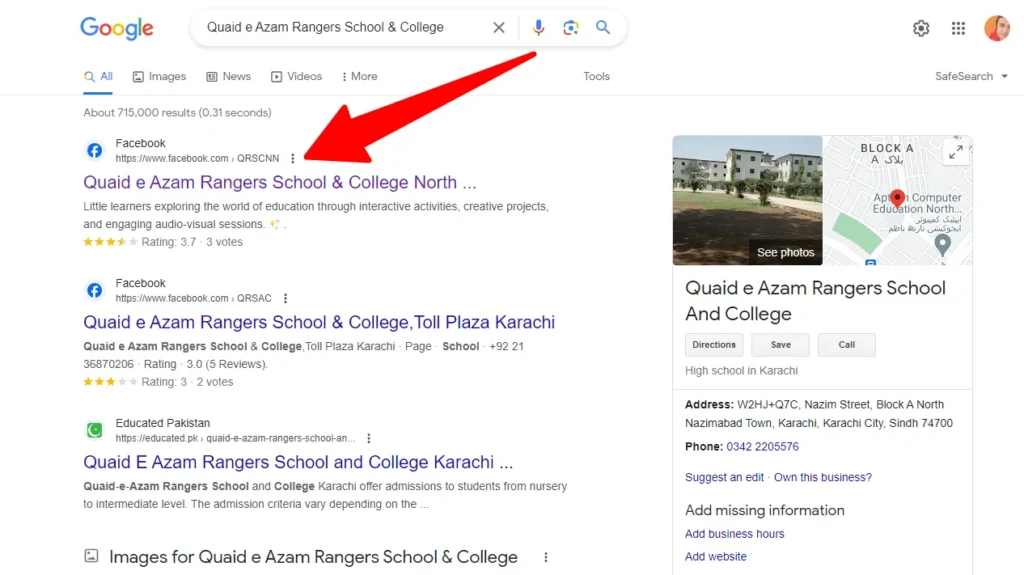Click the https://www.facebook.com › QRSAC URL text
Image resolution: width=1024 pixels, height=575 pixels.
click(193, 298)
